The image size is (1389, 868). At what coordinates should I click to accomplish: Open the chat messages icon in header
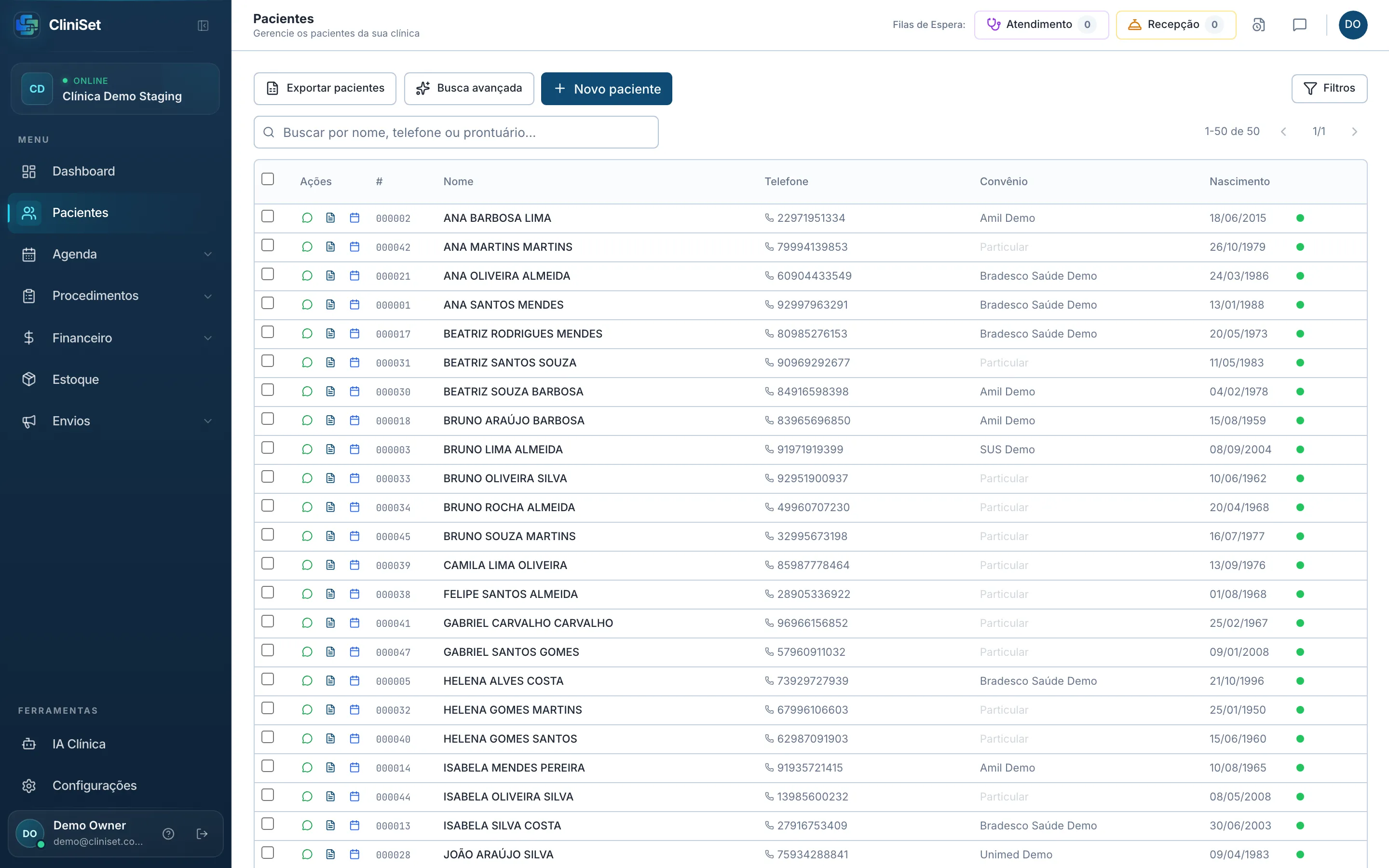pos(1299,25)
